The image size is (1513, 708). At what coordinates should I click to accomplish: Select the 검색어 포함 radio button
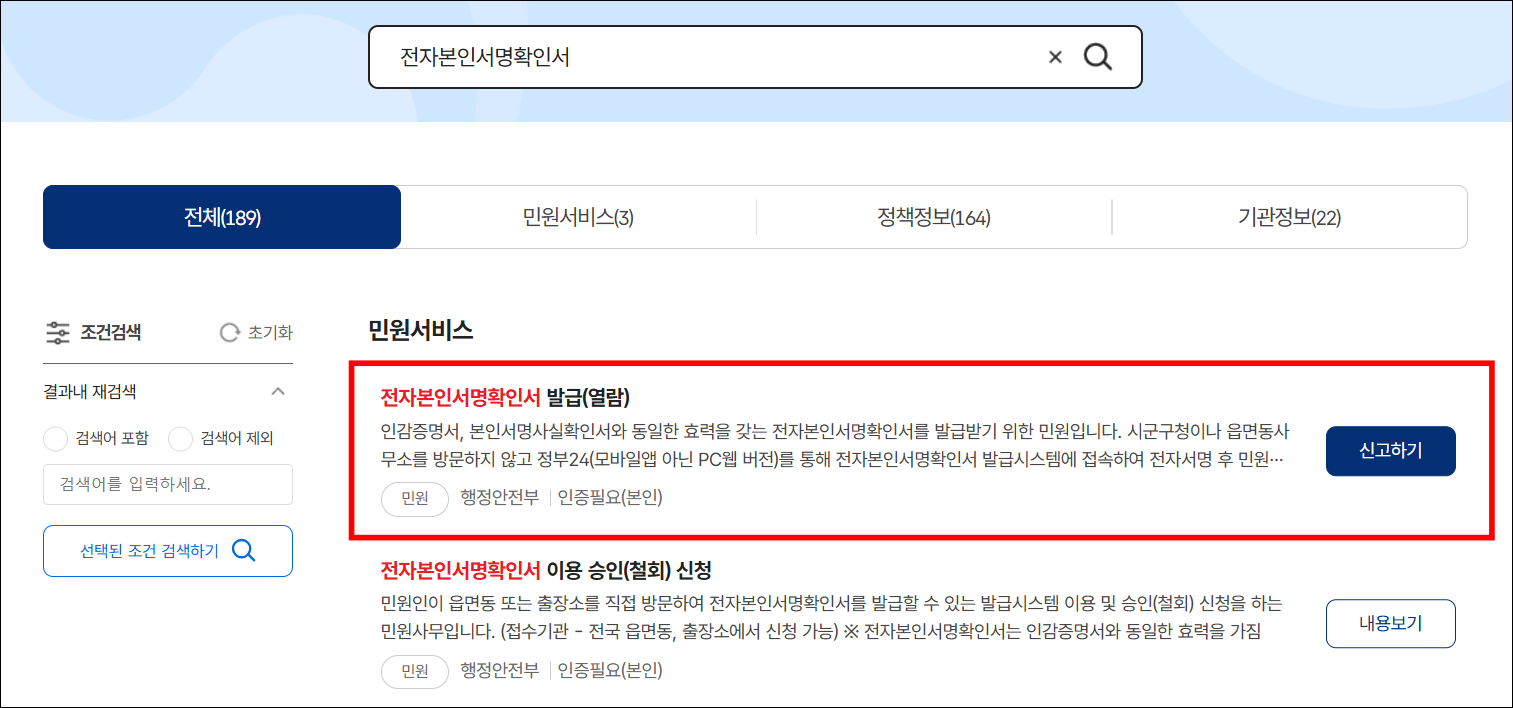(57, 438)
